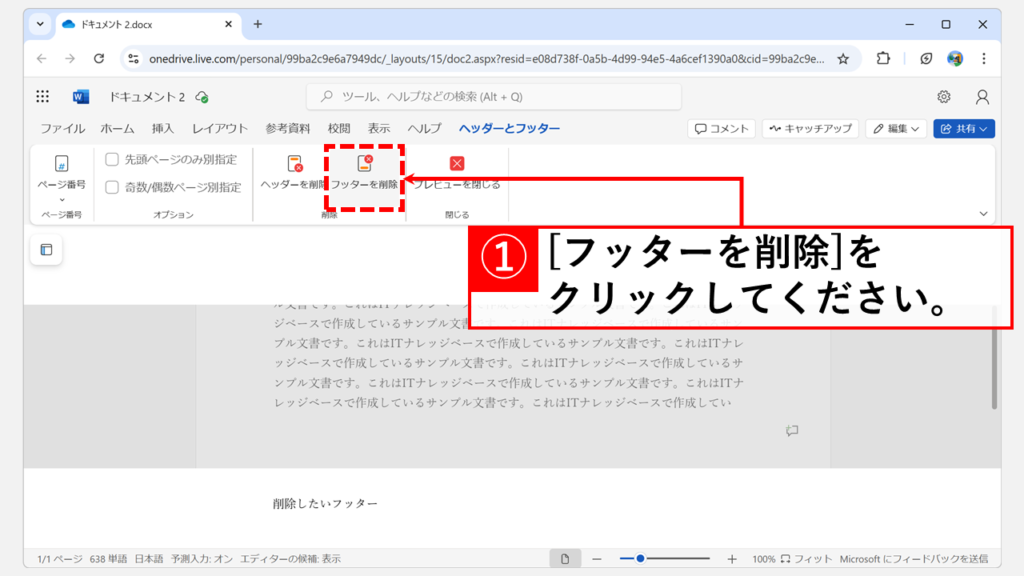Click the account profile icon
Viewport: 1024px width, 576px height.
pos(982,97)
